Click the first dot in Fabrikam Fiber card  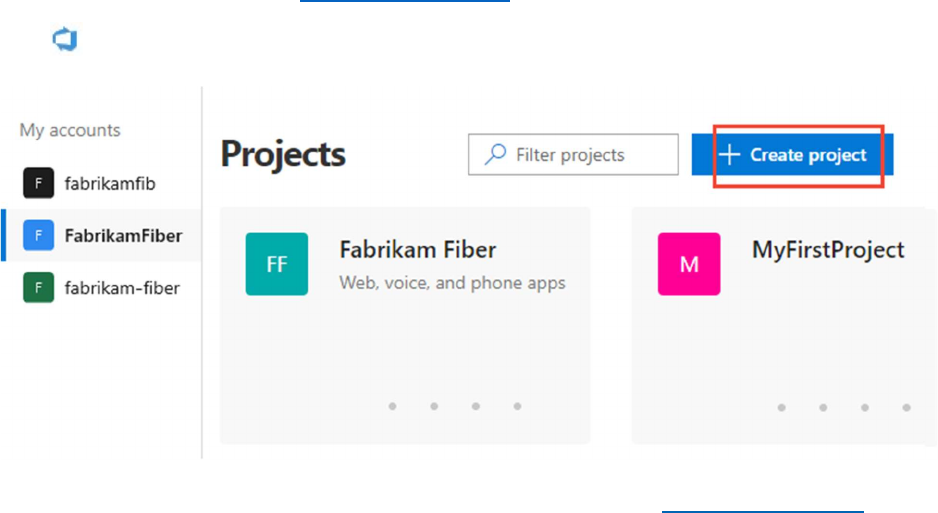click(393, 406)
